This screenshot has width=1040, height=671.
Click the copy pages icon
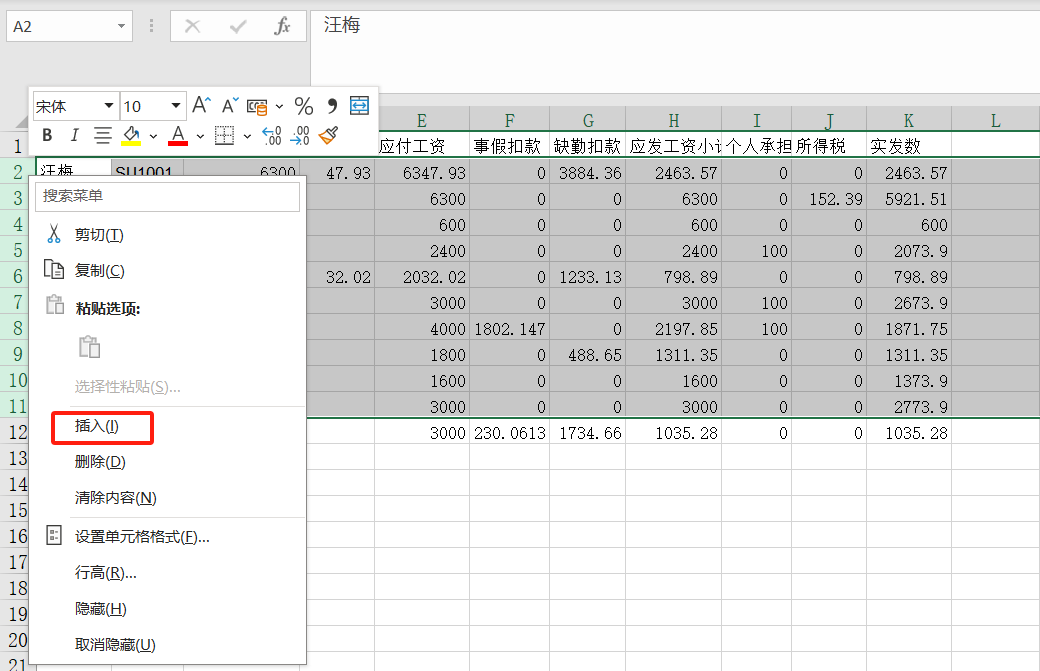pos(54,269)
